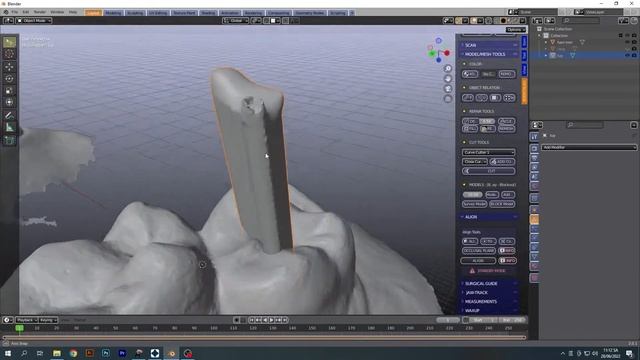Select the Annotate tool

tap(9, 116)
